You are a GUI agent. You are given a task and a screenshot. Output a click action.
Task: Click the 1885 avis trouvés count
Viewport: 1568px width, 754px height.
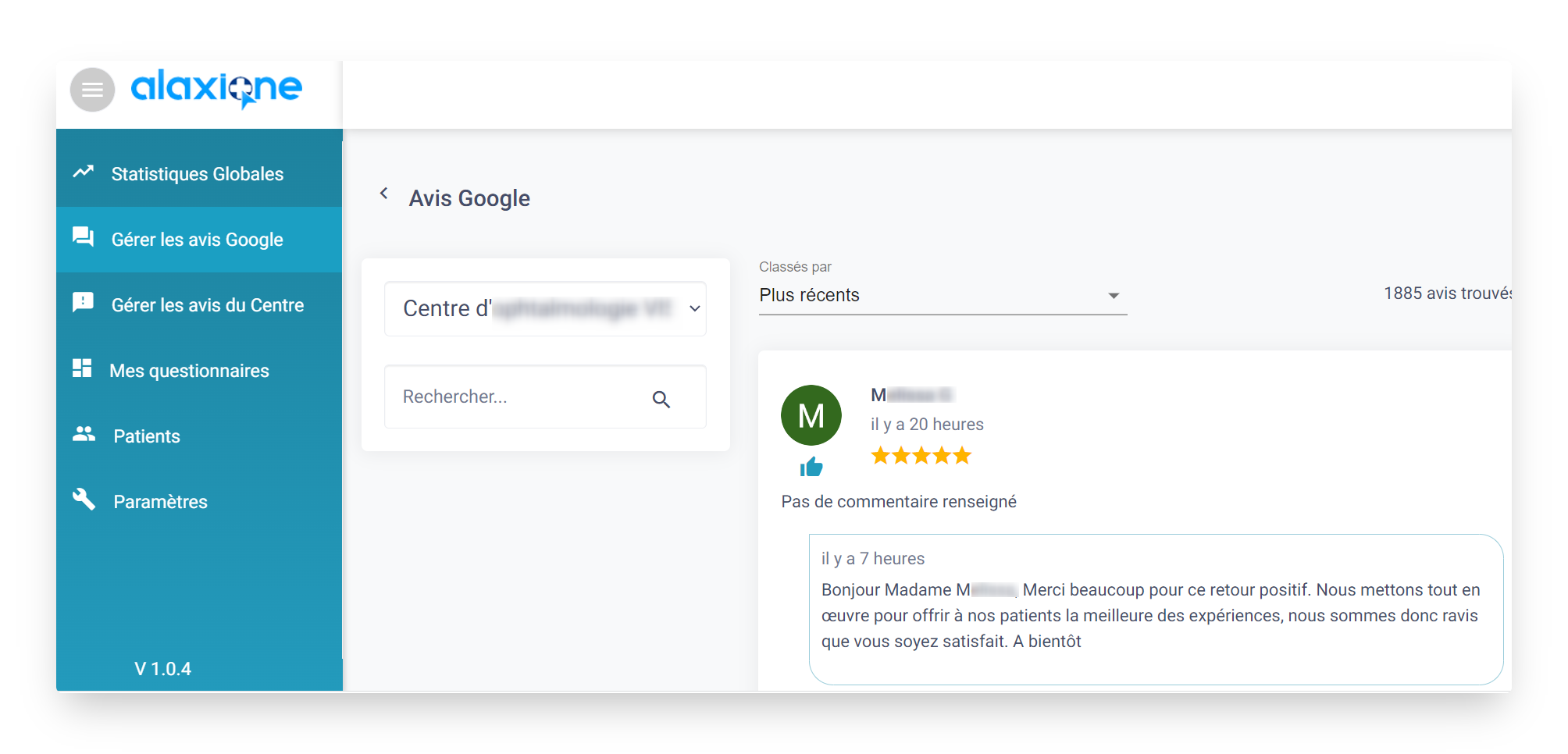click(x=1447, y=293)
